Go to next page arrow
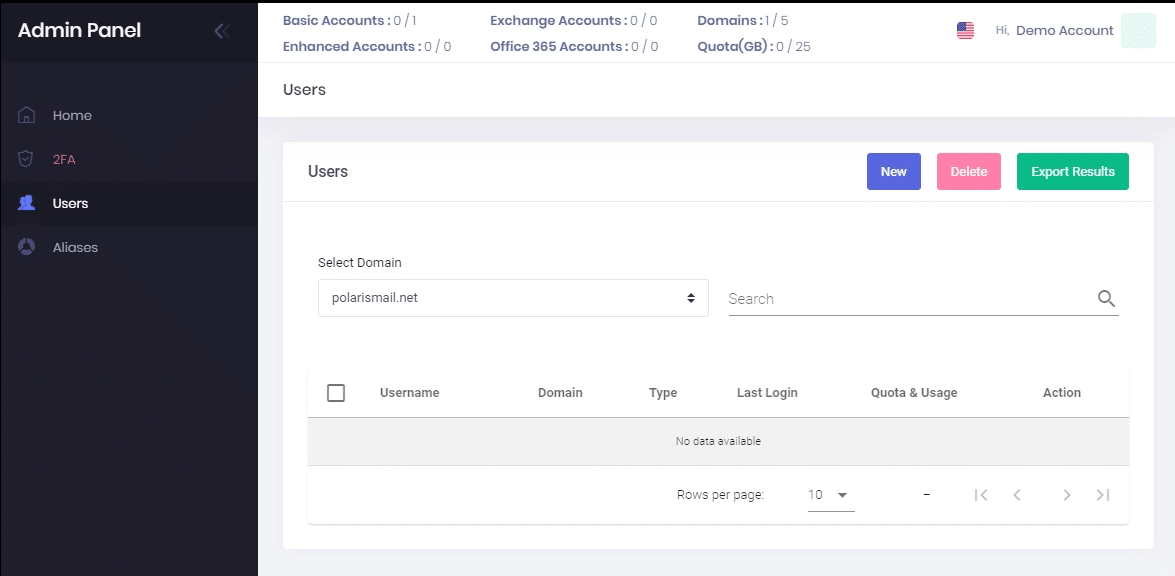Viewport: 1175px width, 576px height. (1067, 495)
